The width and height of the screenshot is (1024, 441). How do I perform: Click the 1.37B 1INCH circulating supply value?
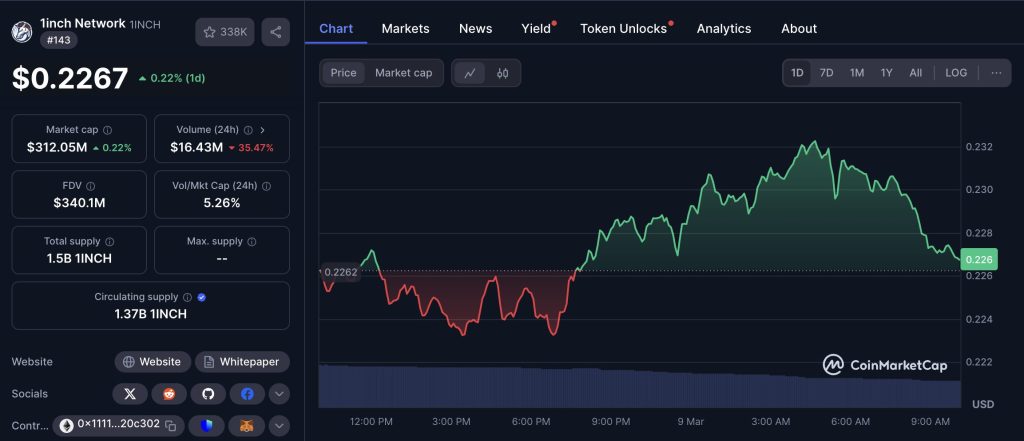tap(151, 314)
